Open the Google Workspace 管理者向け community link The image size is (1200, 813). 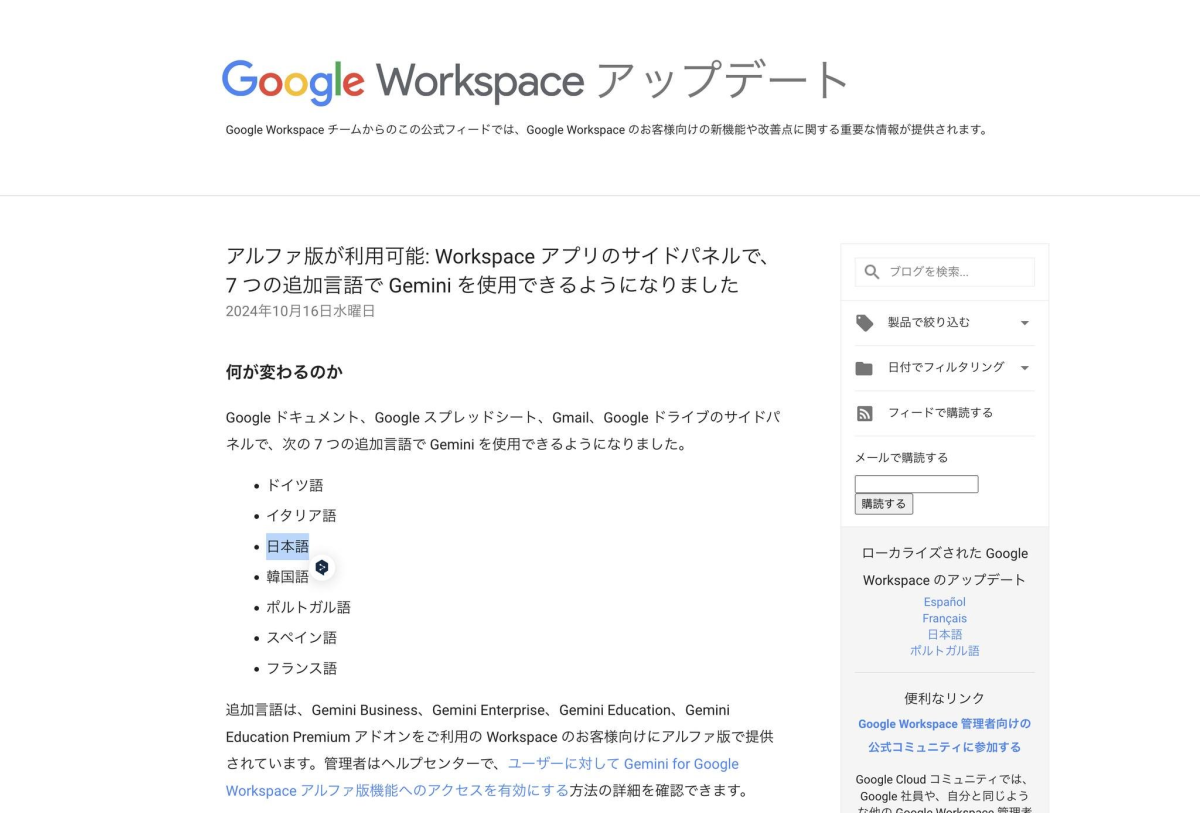click(944, 735)
